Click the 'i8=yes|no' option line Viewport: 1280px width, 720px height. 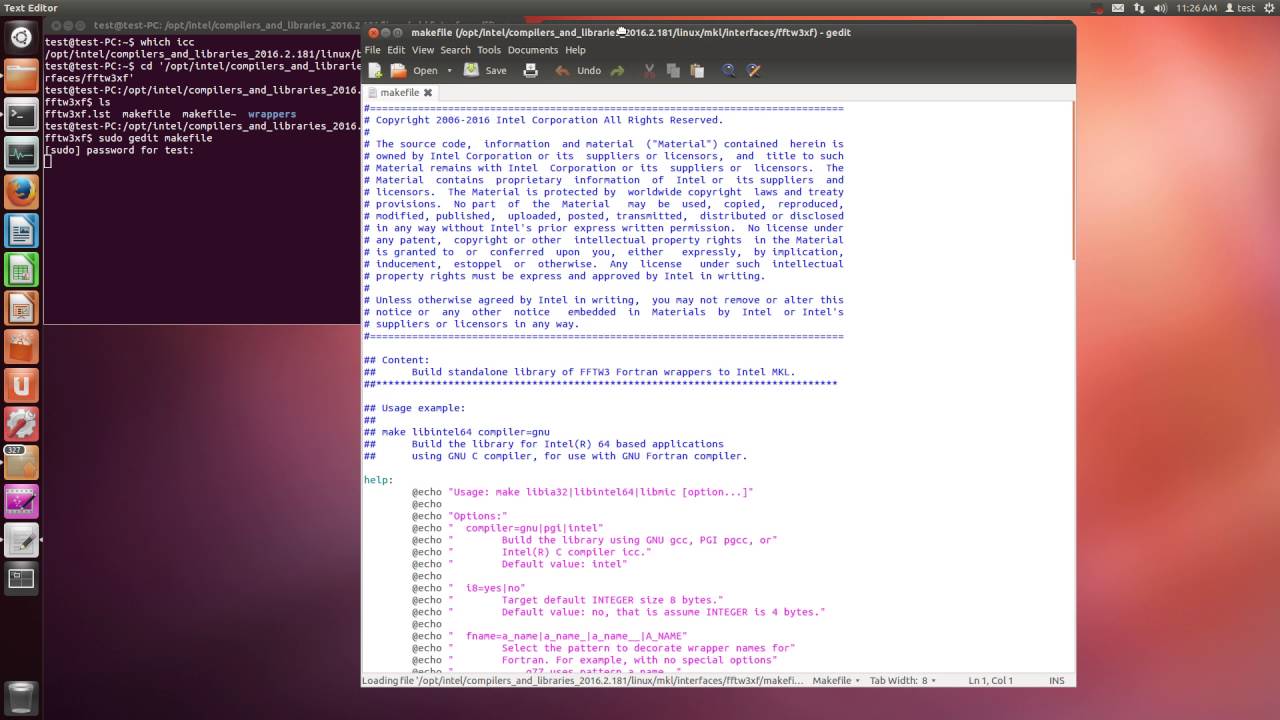pyautogui.click(x=469, y=588)
